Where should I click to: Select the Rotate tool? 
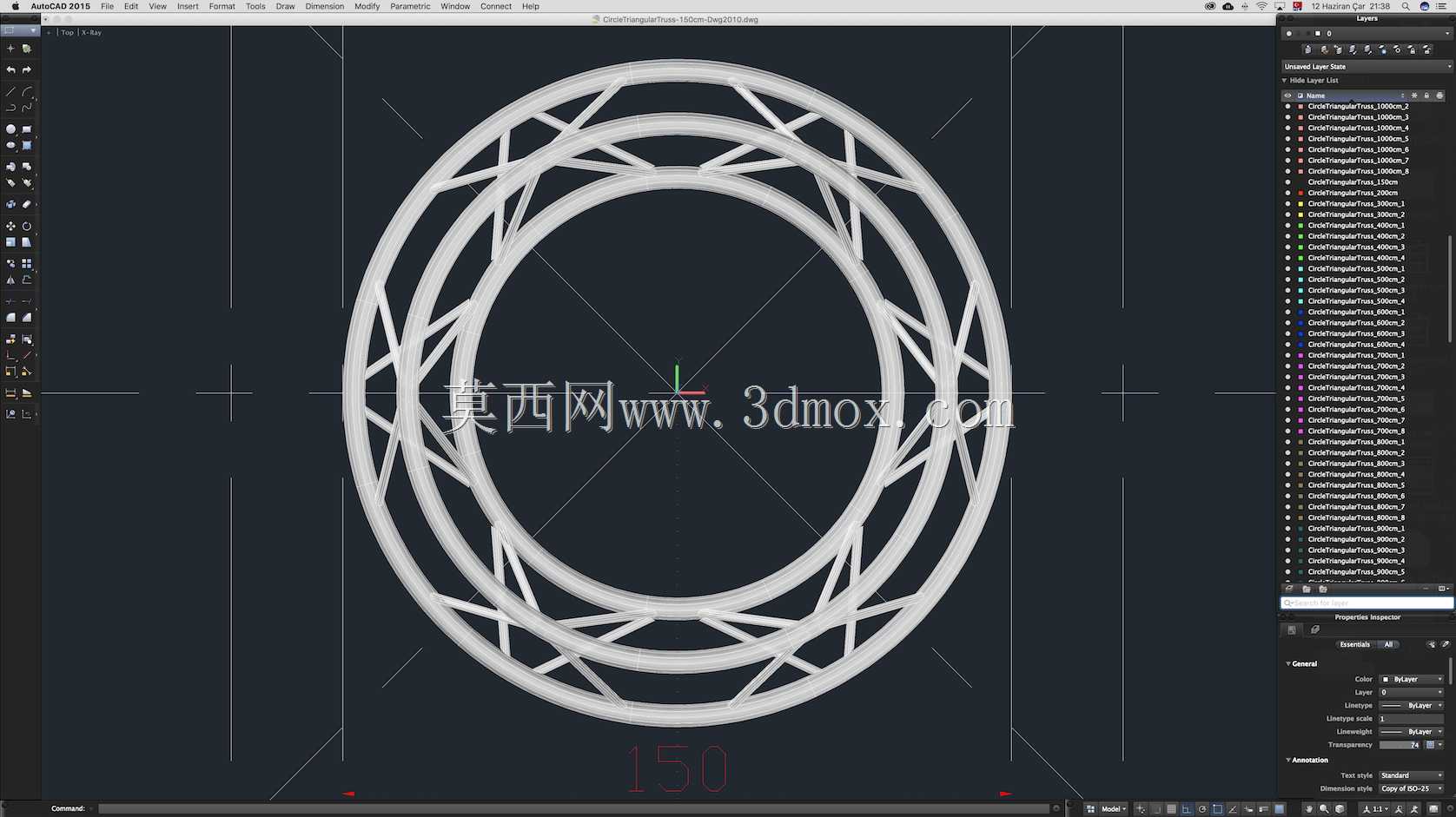(x=27, y=226)
